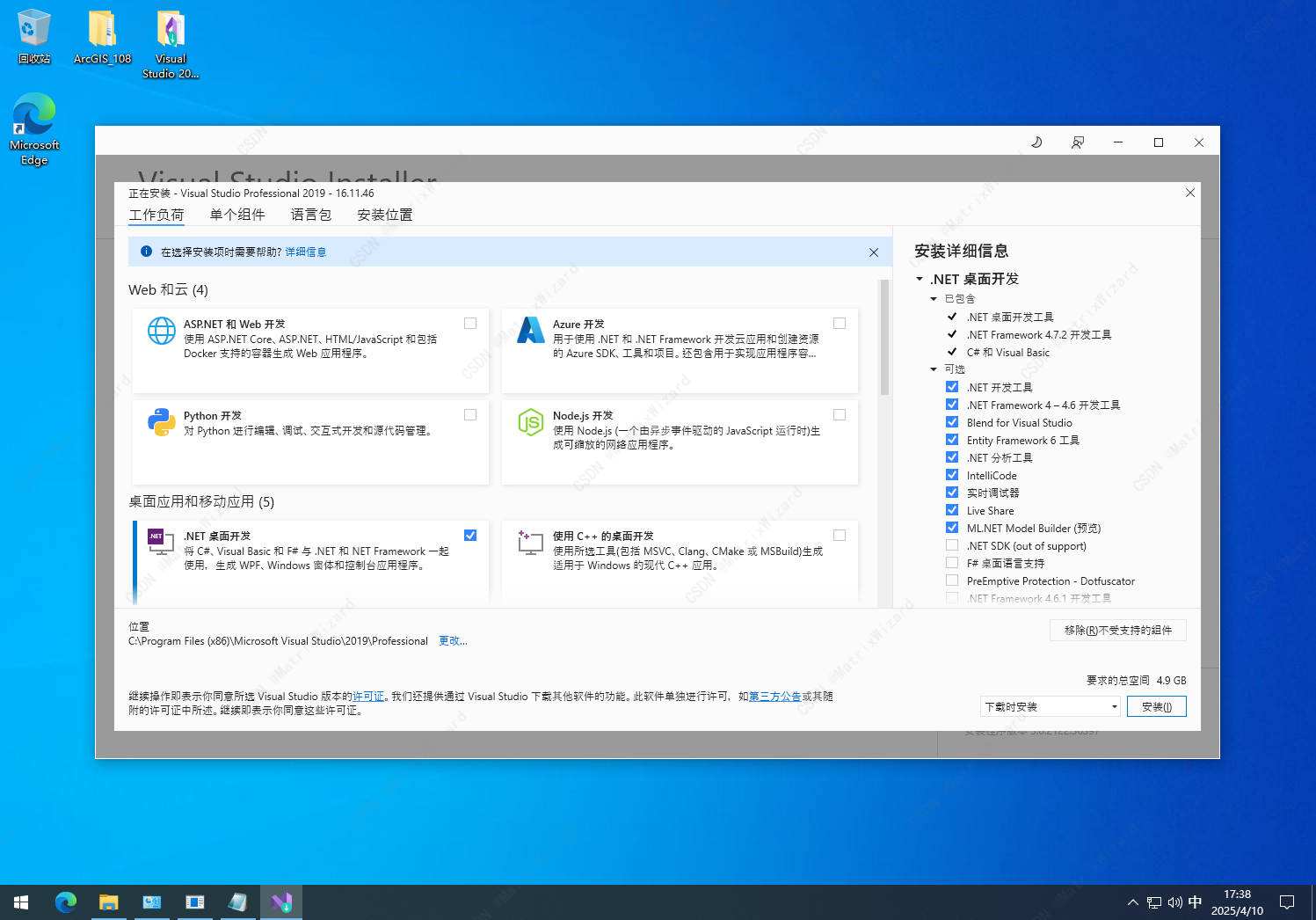Click the ASP.NET and Web globe icon
The height and width of the screenshot is (920, 1316).
click(162, 331)
